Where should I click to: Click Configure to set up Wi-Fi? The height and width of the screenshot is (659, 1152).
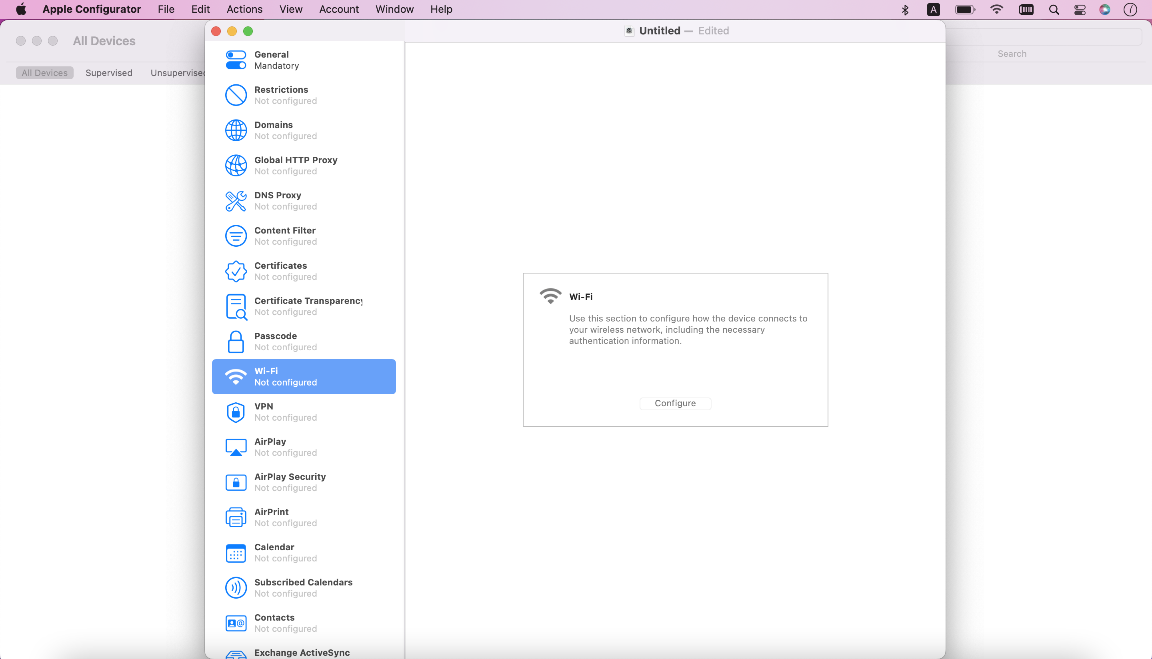675,403
